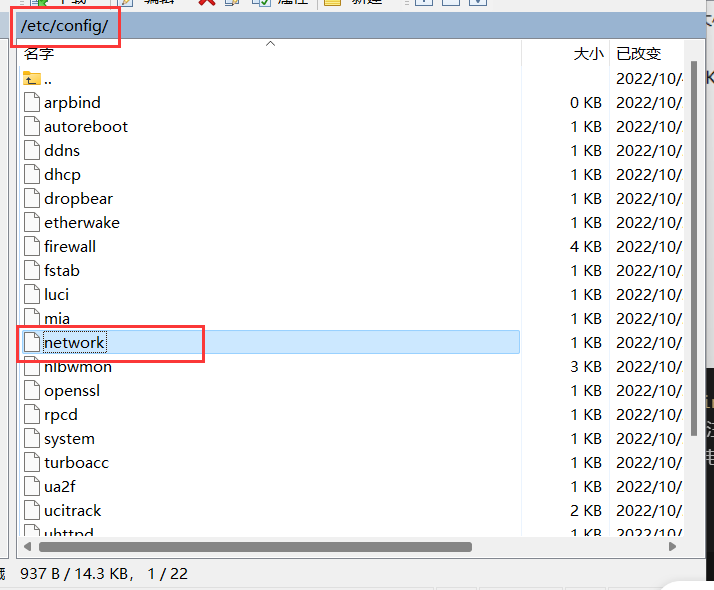Select the fstab file entry
714x590 pixels.
point(62,270)
